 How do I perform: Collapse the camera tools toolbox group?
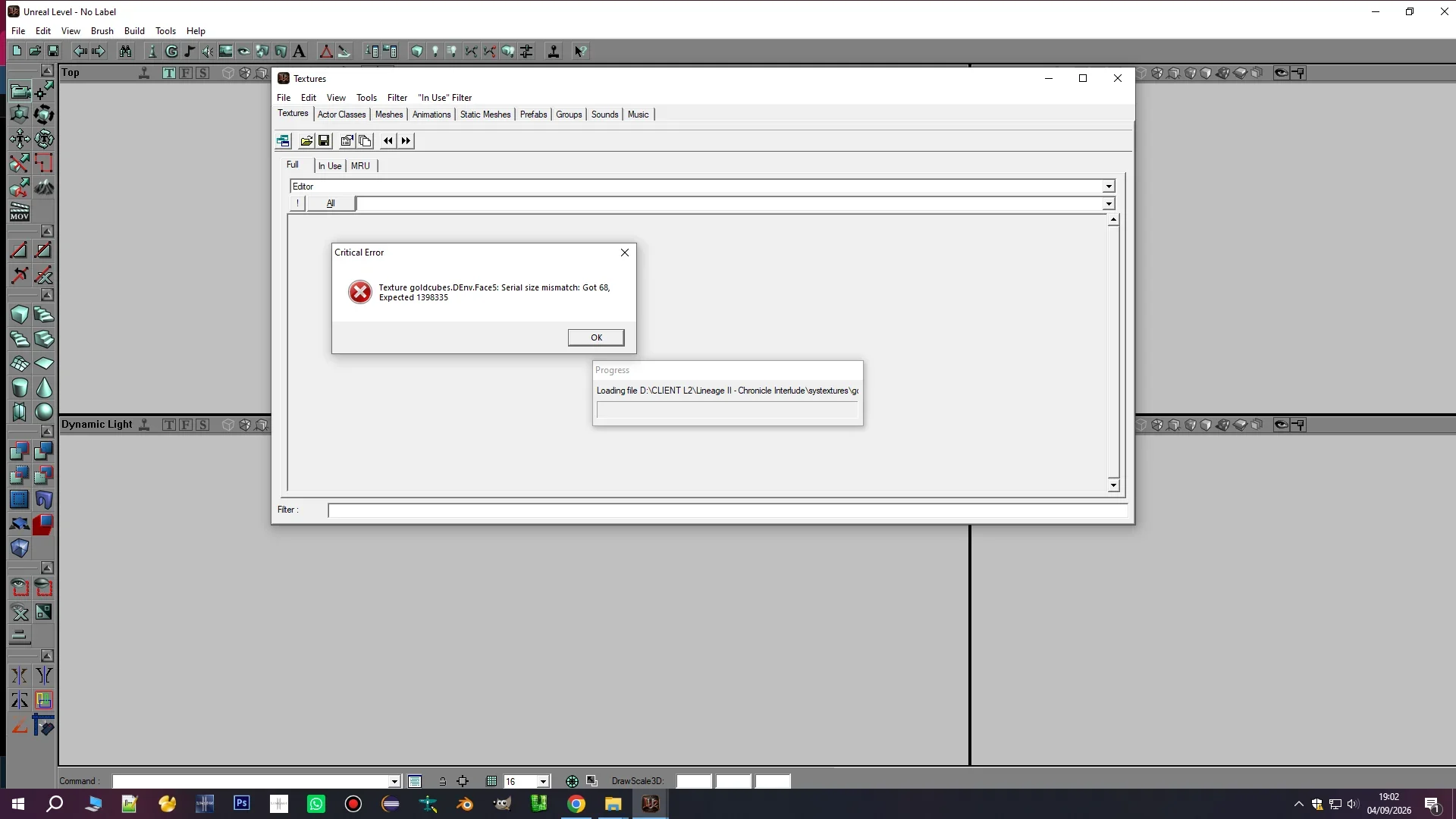[x=47, y=71]
